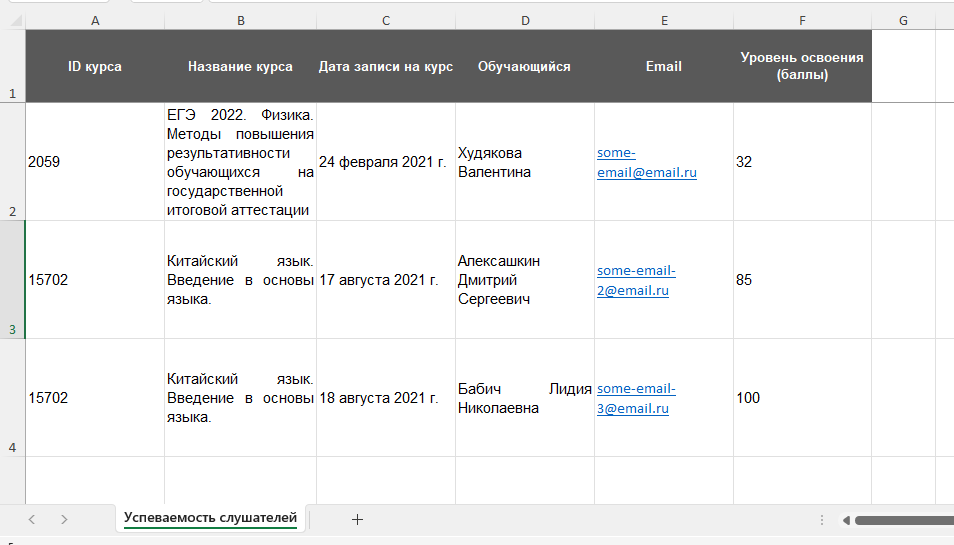The image size is (954, 545).
Task: Select column A by its header
Action: pos(95,21)
